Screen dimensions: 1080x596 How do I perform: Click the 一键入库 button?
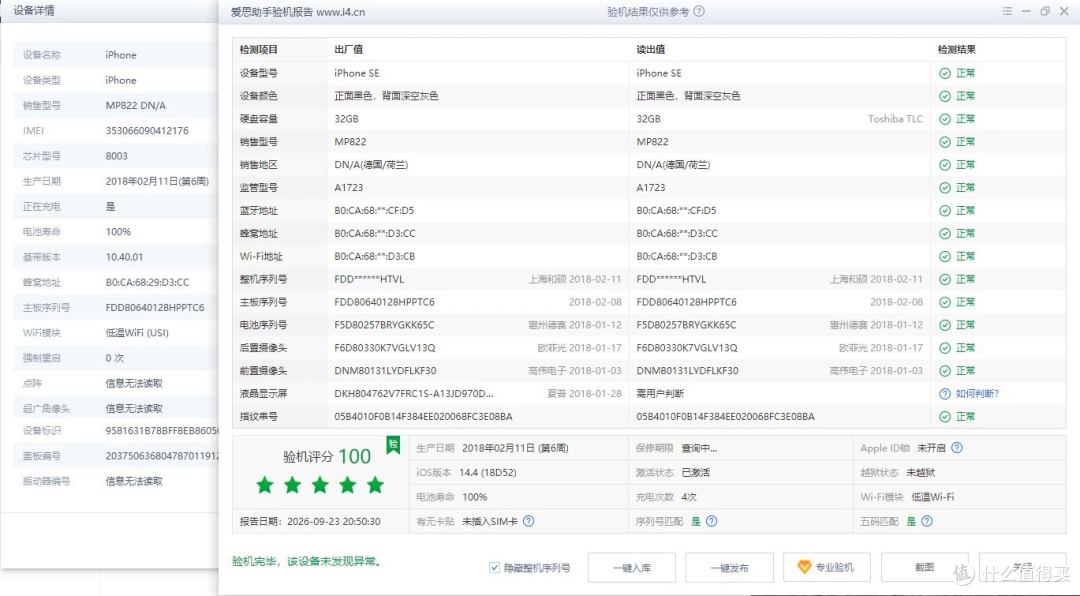(632, 568)
